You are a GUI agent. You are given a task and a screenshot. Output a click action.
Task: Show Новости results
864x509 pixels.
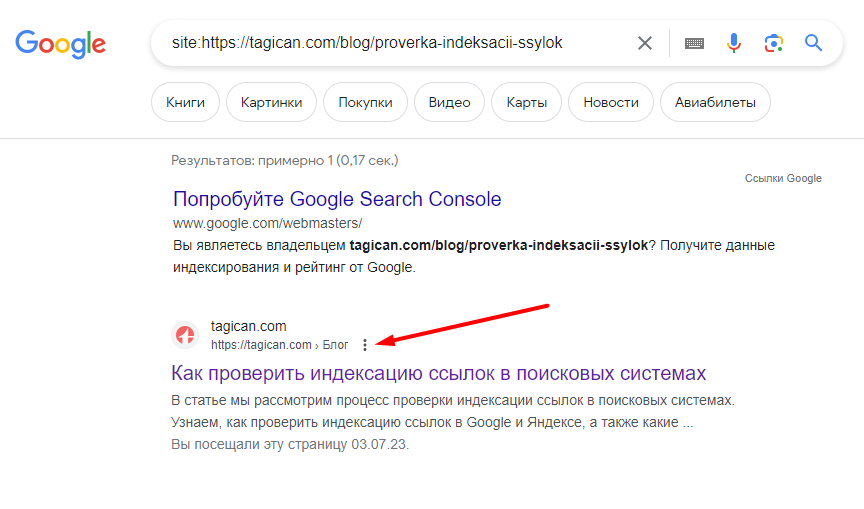coord(610,102)
